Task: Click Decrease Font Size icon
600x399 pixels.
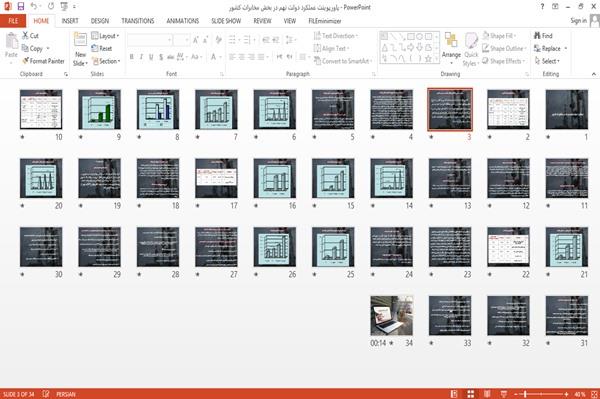Action: [x=205, y=40]
